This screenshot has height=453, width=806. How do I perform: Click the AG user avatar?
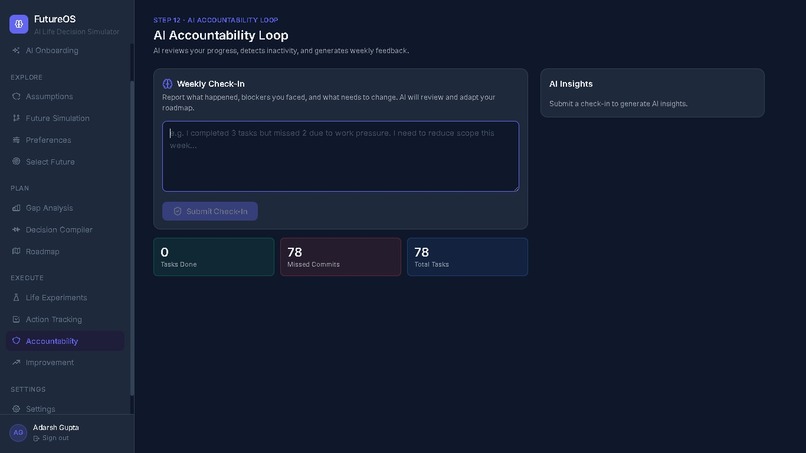pos(18,432)
